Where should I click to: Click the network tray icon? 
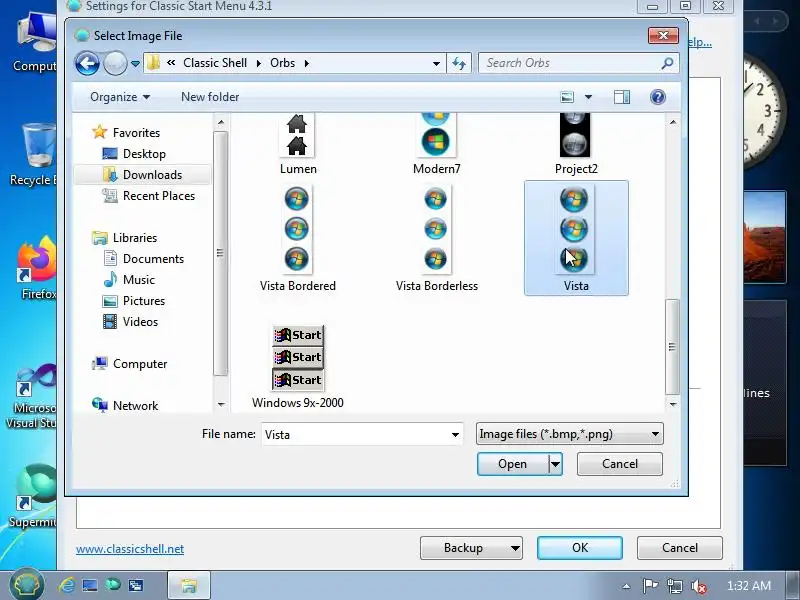pos(674,586)
